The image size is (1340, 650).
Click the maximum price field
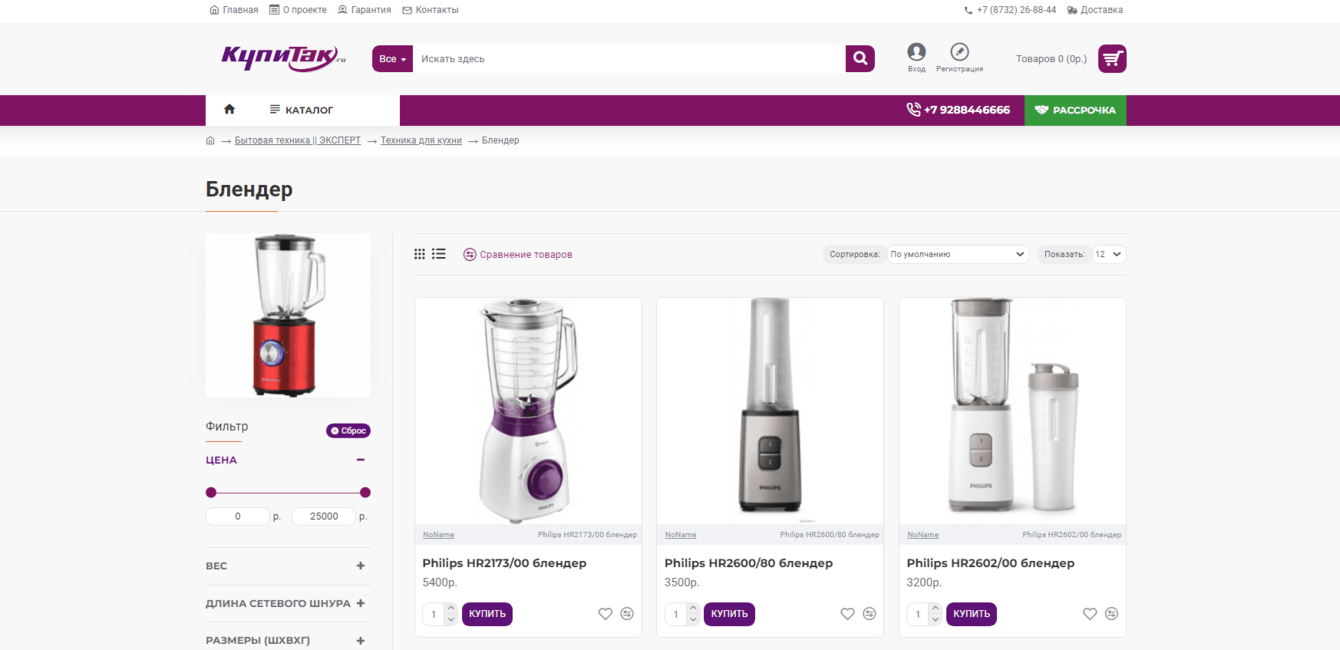[323, 517]
